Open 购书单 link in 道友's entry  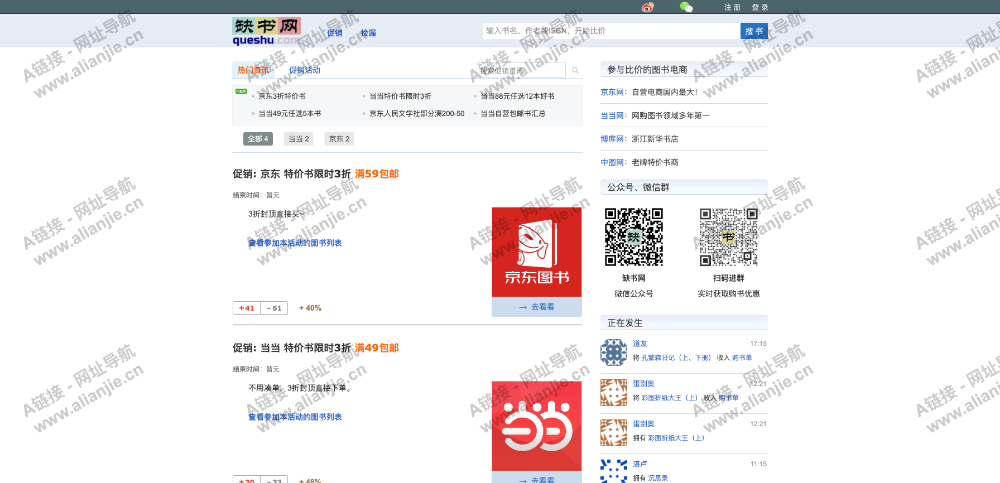click(742, 358)
